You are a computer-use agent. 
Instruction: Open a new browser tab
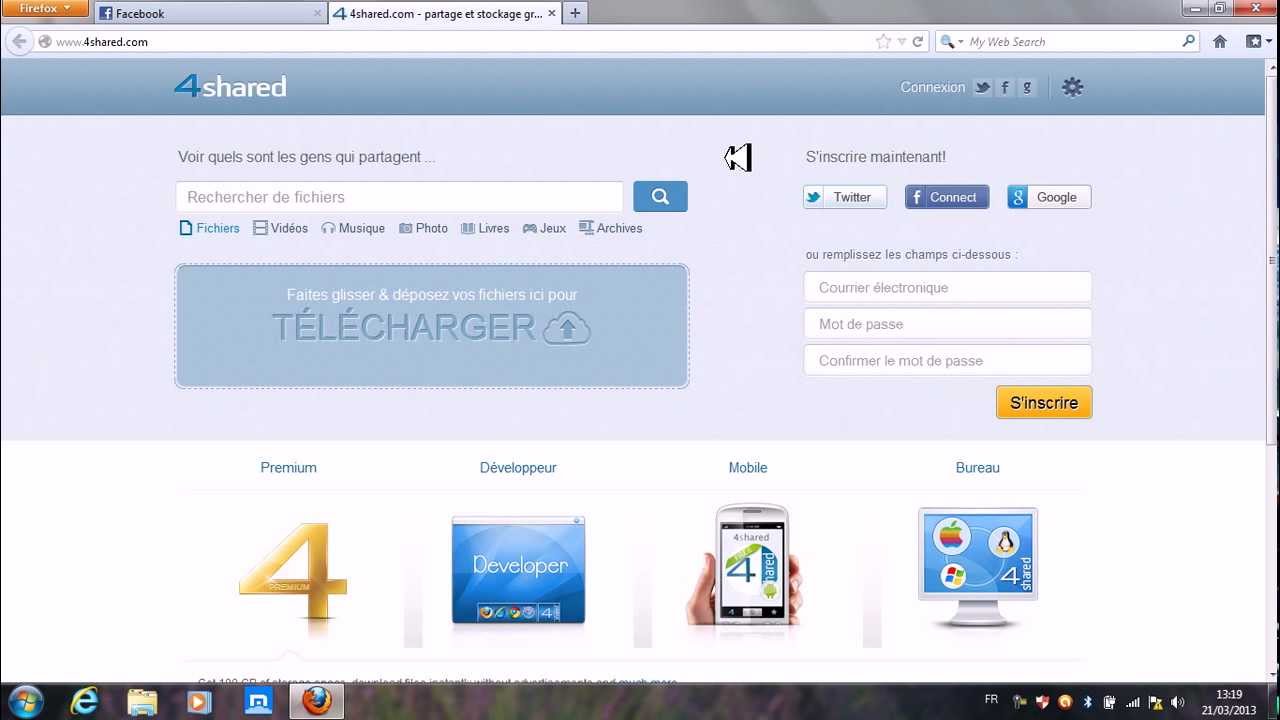pos(575,13)
